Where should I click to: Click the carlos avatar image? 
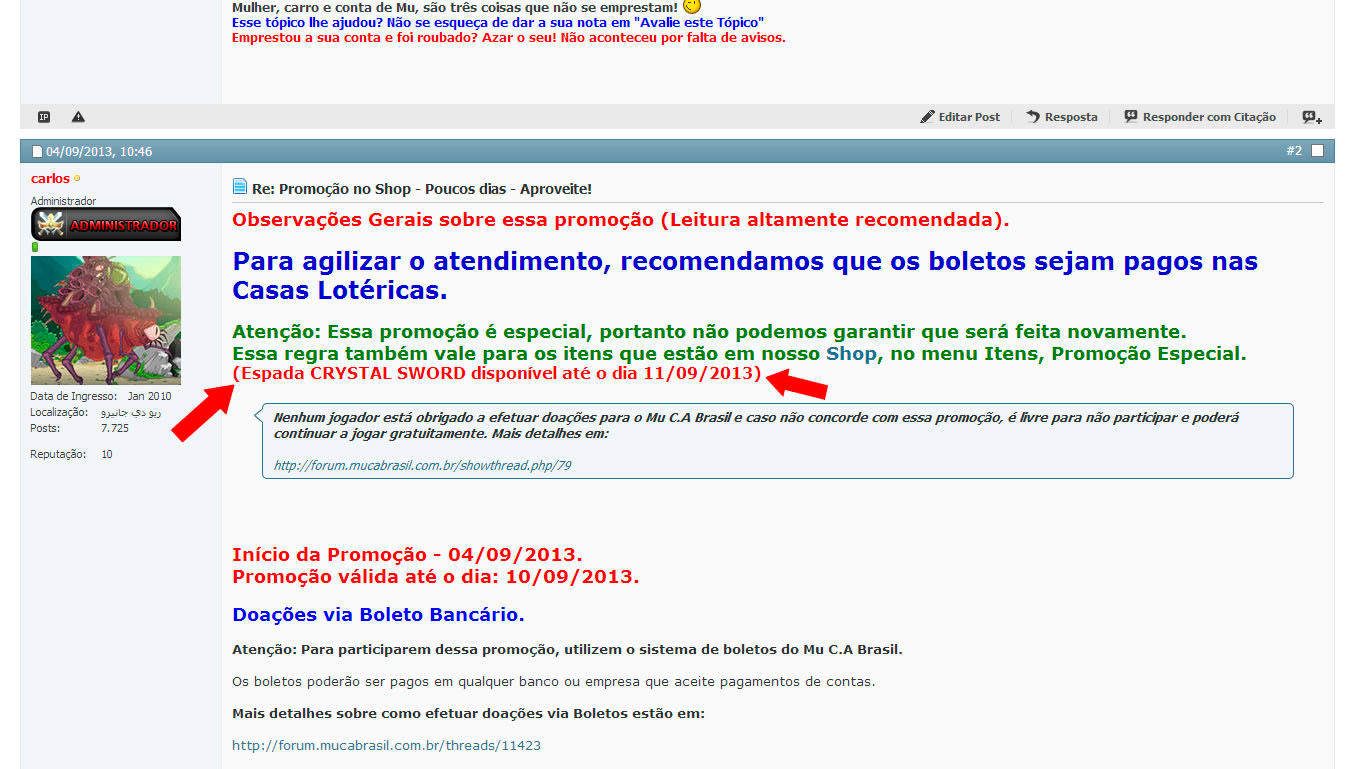[106, 320]
